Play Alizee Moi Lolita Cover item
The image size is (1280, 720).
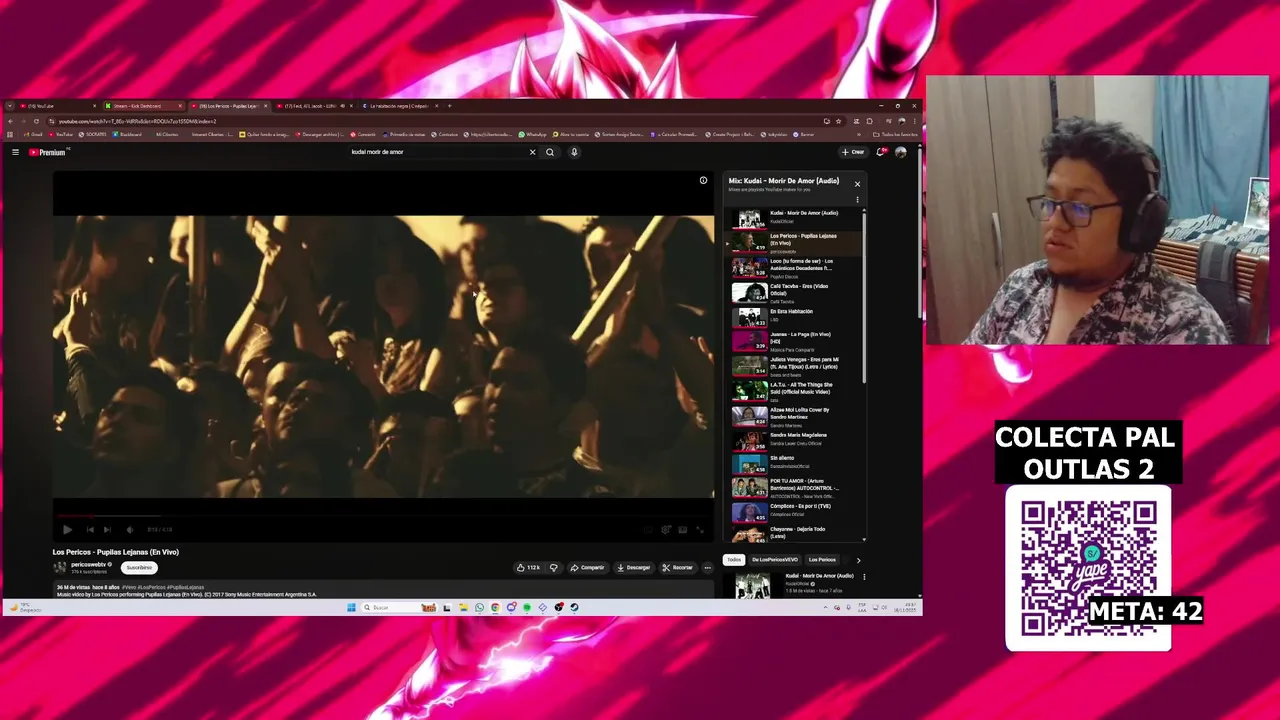pyautogui.click(x=795, y=416)
